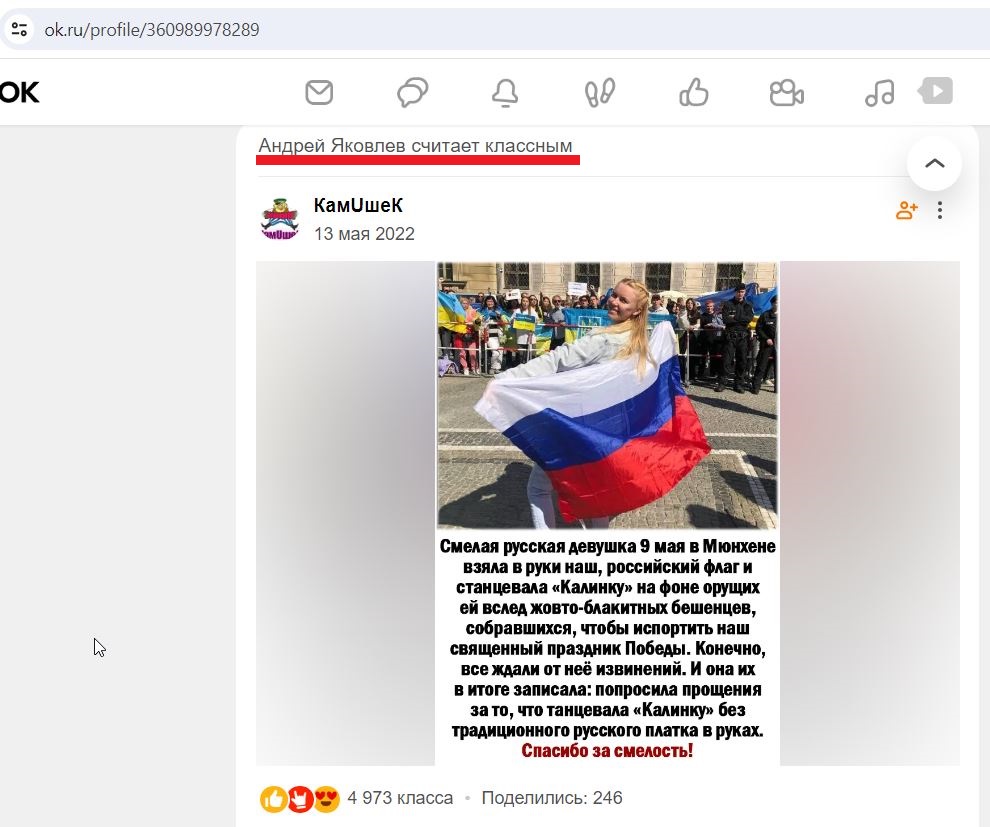
Task: Click the site info icon in address bar
Action: point(20,29)
